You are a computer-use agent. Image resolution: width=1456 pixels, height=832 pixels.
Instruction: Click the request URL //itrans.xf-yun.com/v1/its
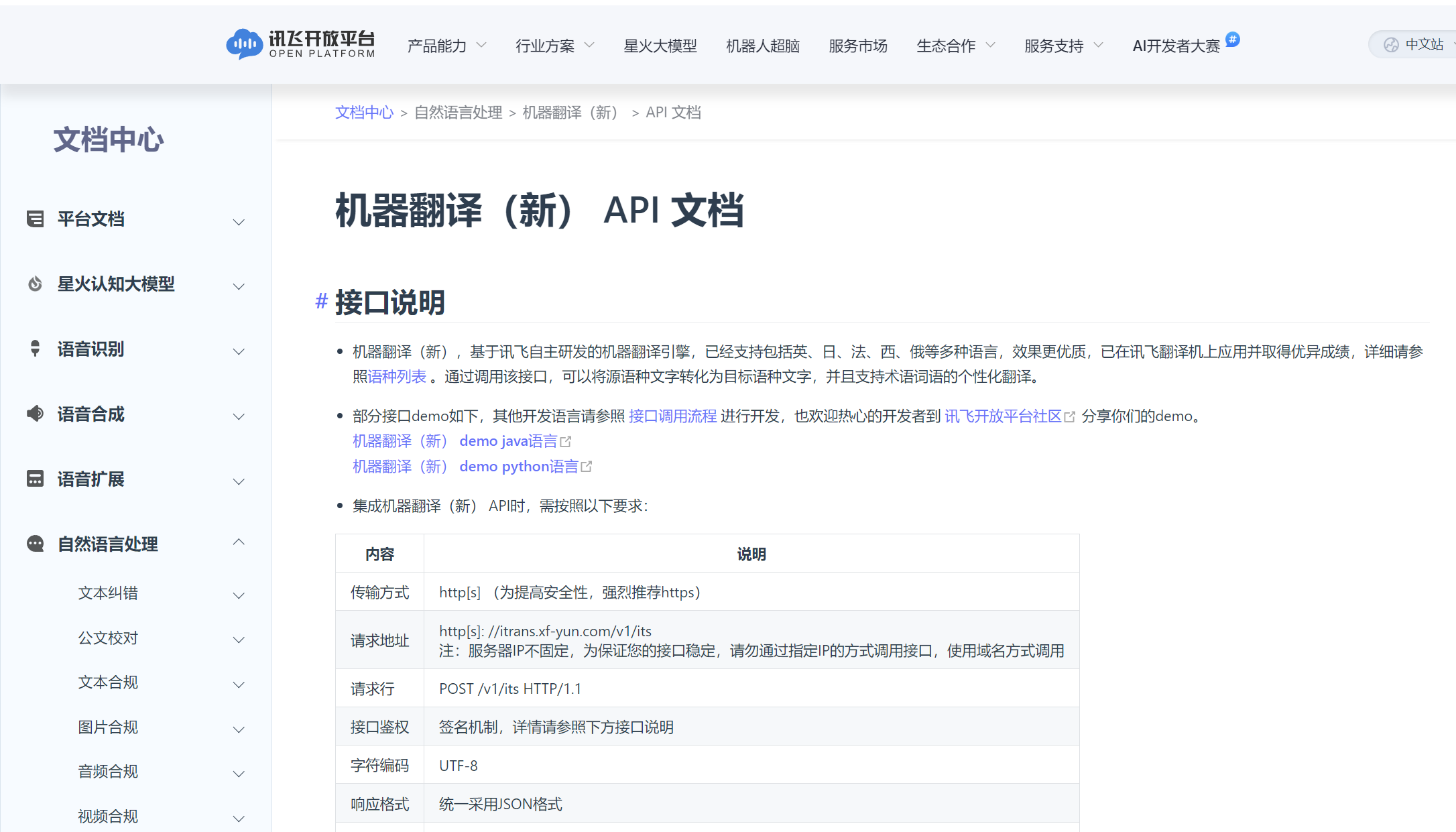(570, 631)
